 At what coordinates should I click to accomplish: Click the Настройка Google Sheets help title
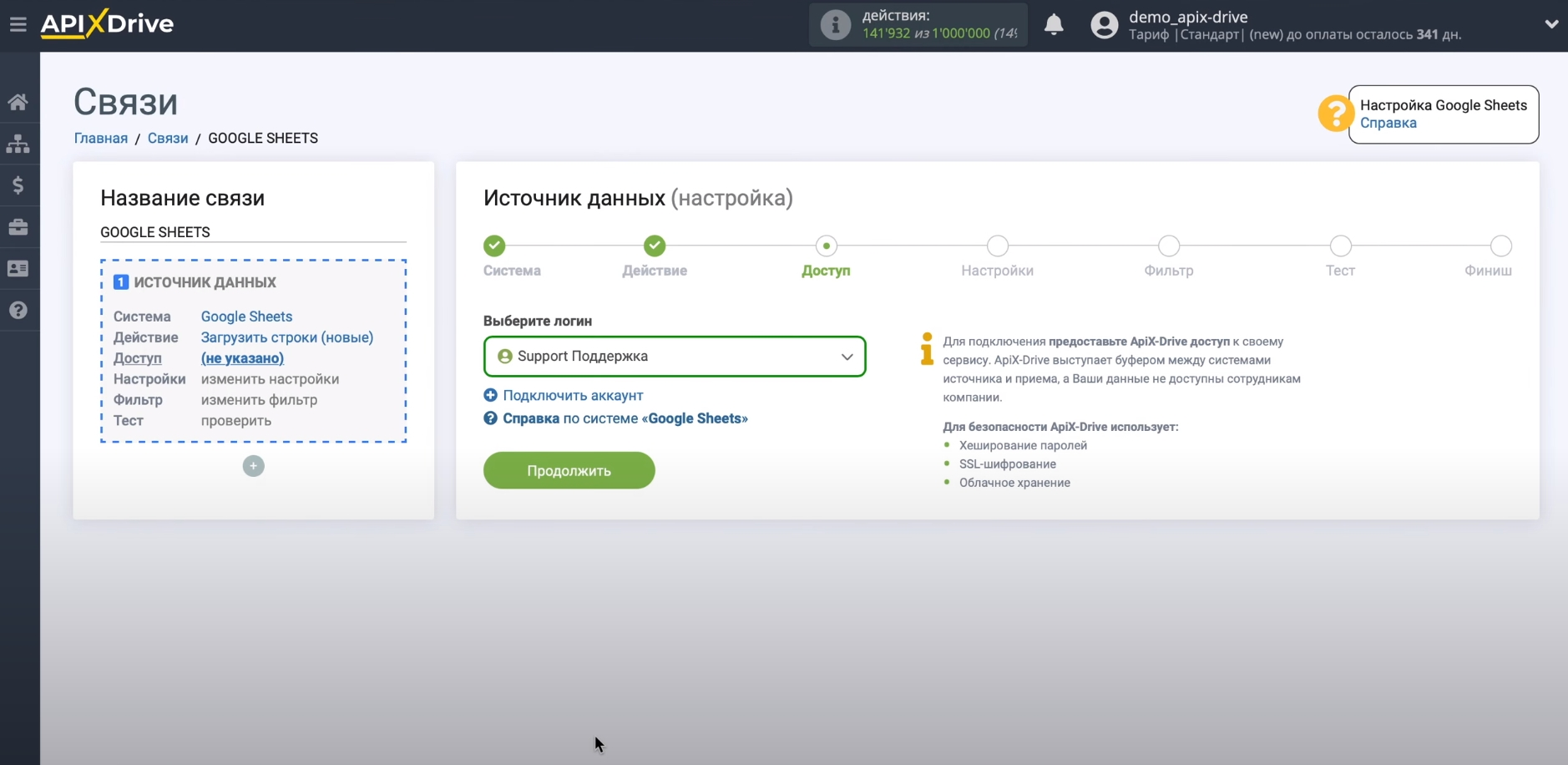(1444, 105)
